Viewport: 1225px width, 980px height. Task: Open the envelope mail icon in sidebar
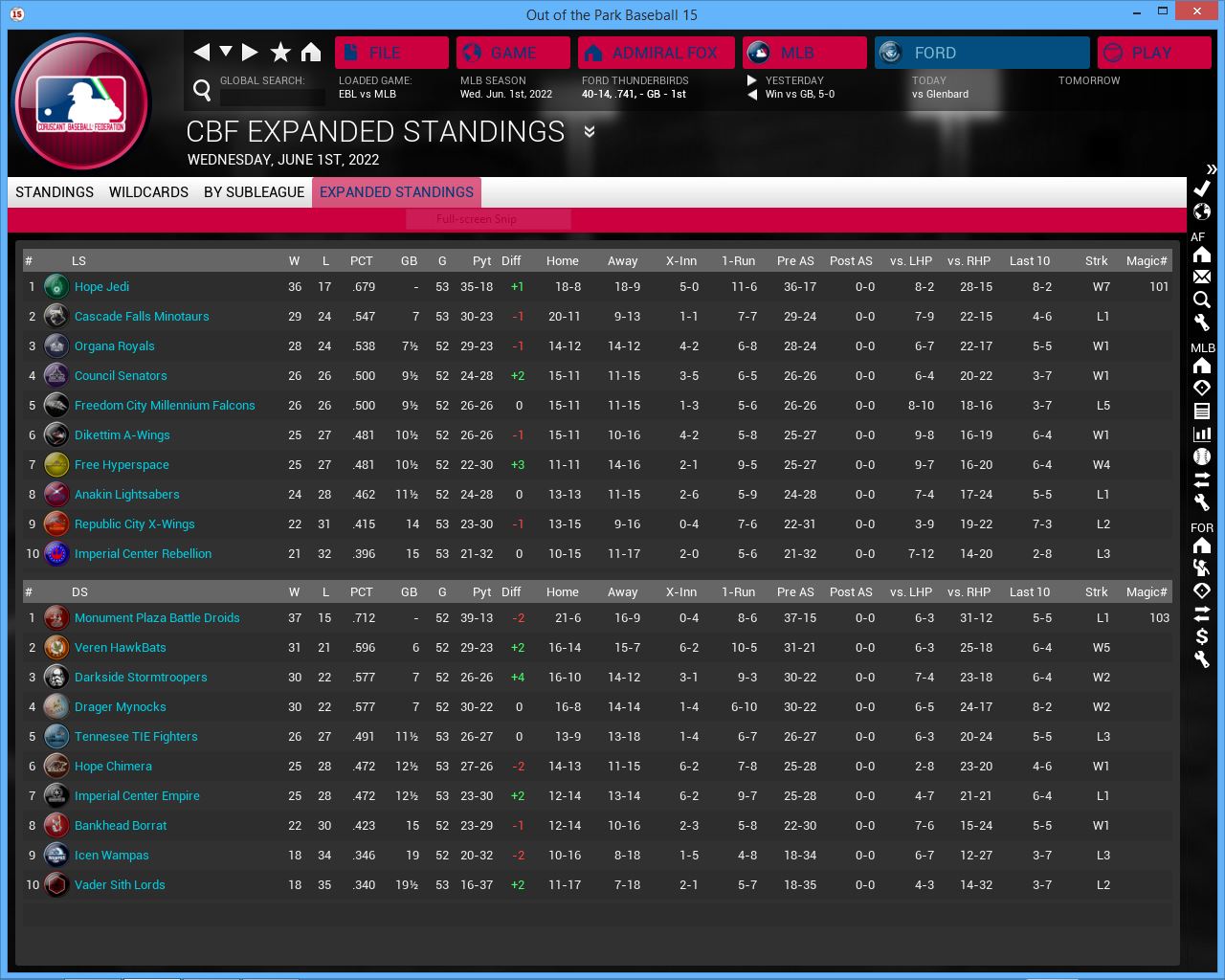point(1202,277)
